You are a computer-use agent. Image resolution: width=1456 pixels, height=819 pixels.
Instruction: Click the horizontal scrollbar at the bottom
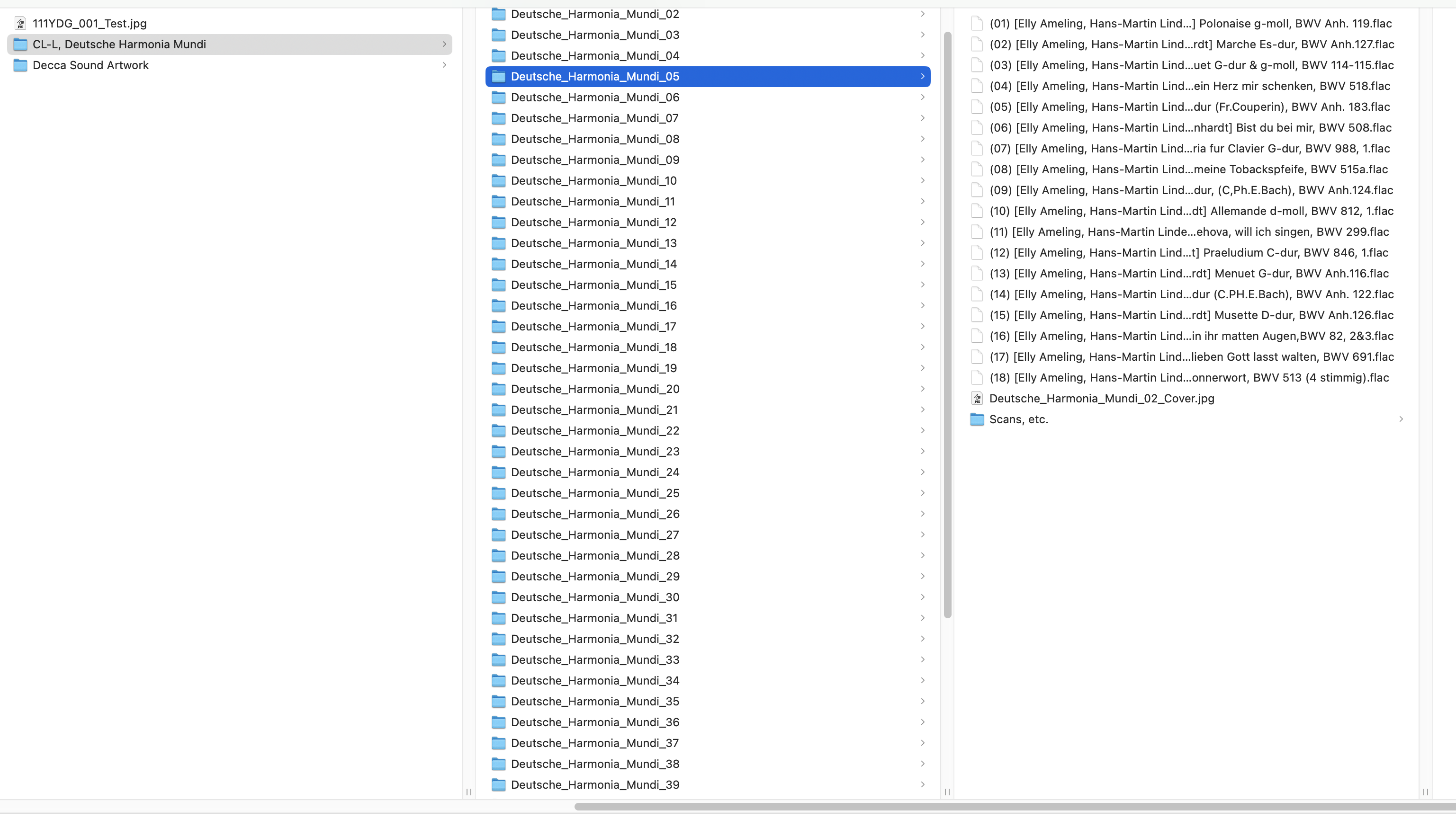[x=1015, y=807]
